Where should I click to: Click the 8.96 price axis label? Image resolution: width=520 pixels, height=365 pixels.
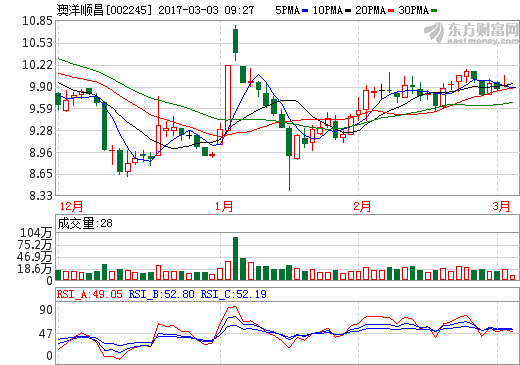(41, 153)
